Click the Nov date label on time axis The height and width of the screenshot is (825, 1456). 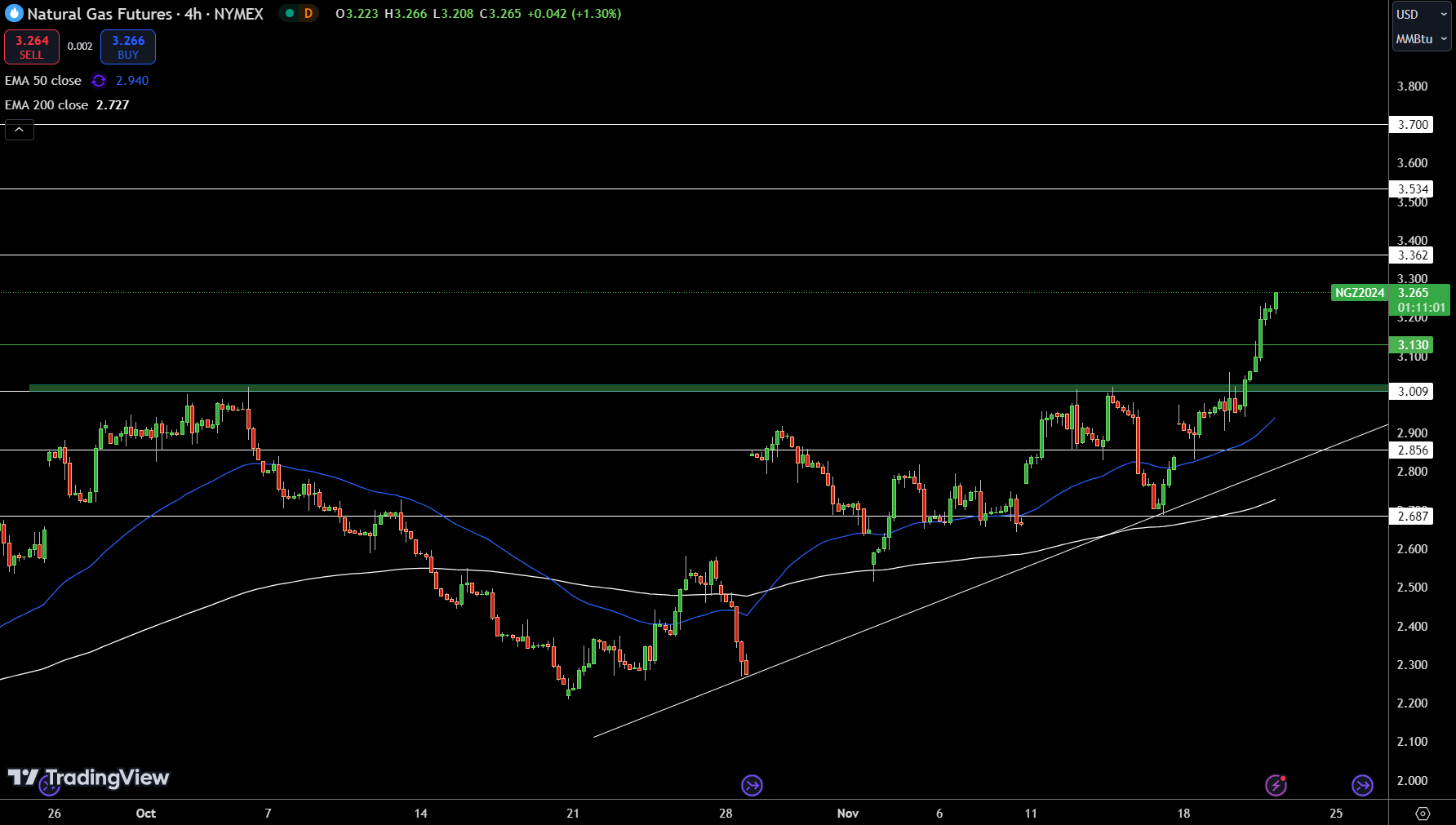point(848,813)
